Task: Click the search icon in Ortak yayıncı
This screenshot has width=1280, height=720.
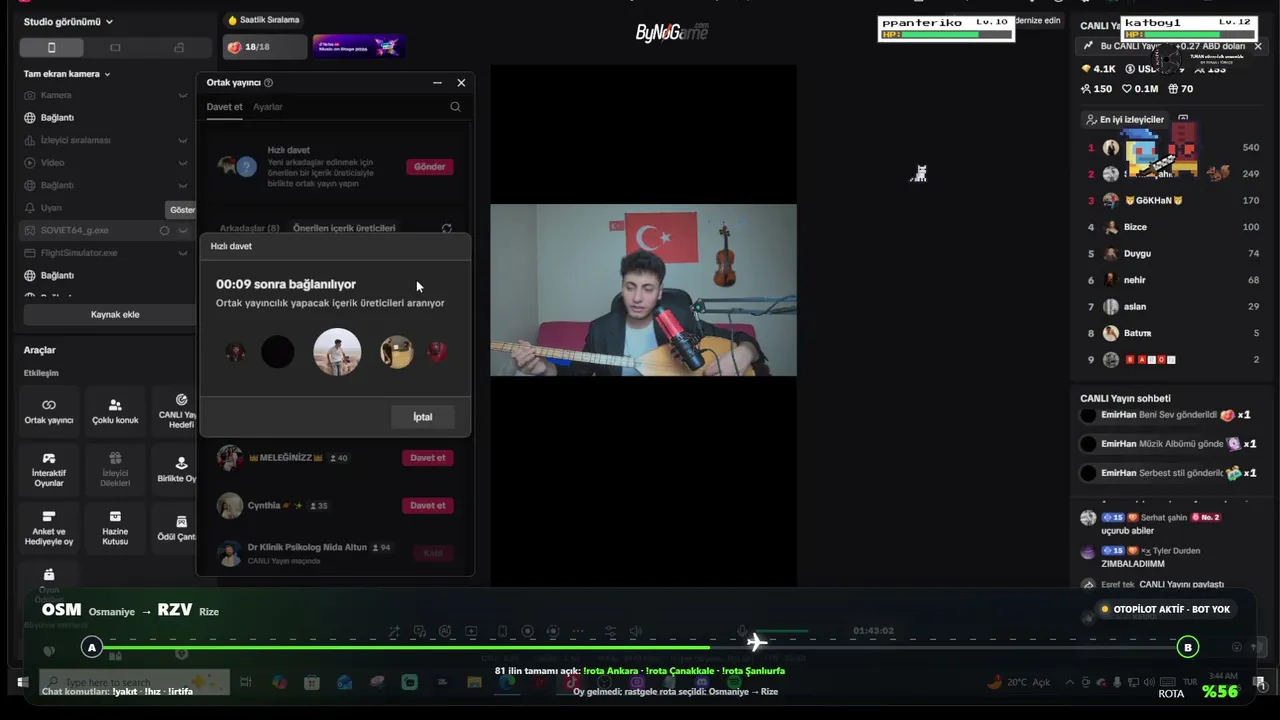Action: pyautogui.click(x=455, y=107)
